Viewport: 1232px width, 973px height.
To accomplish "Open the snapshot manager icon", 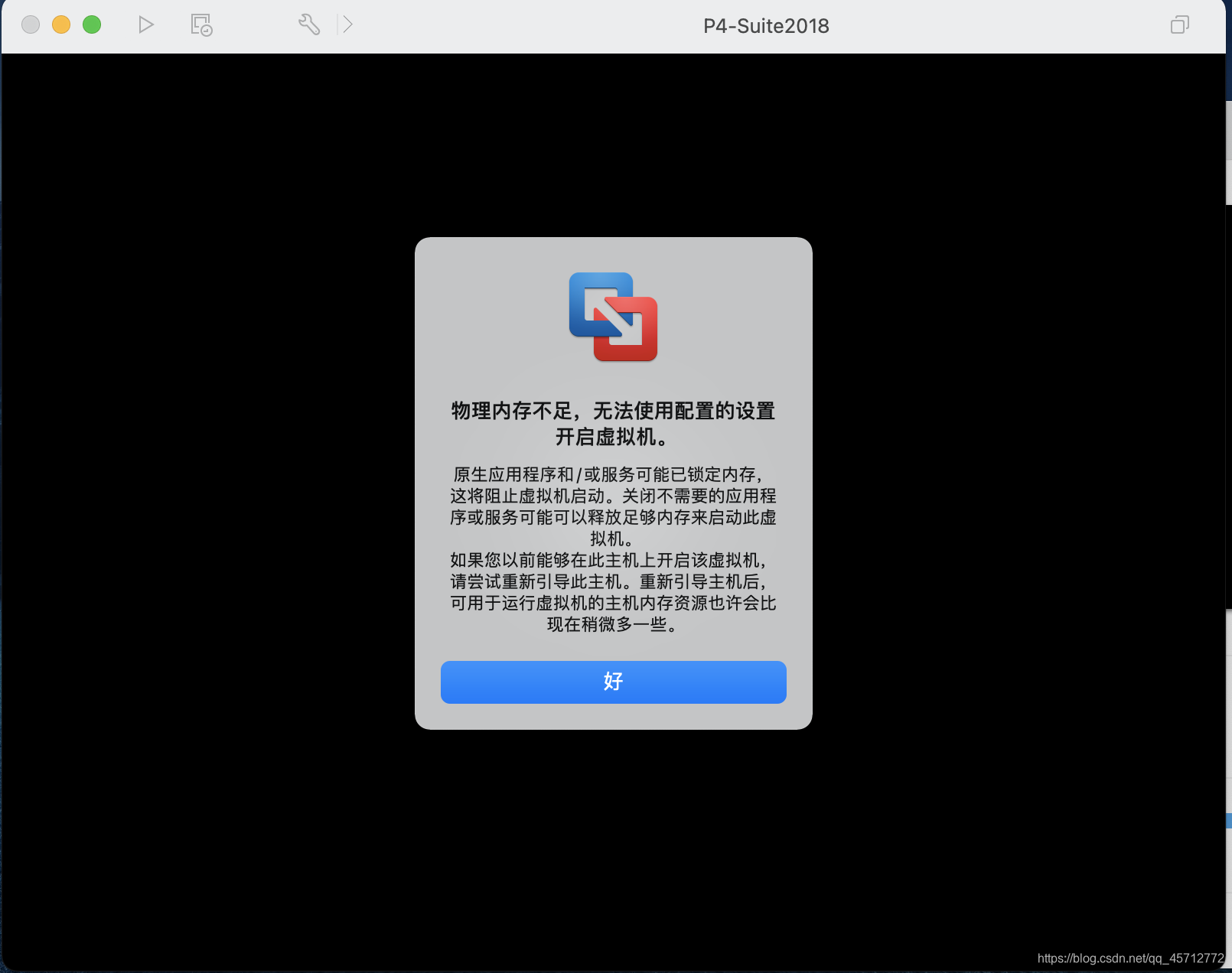I will coord(201,24).
